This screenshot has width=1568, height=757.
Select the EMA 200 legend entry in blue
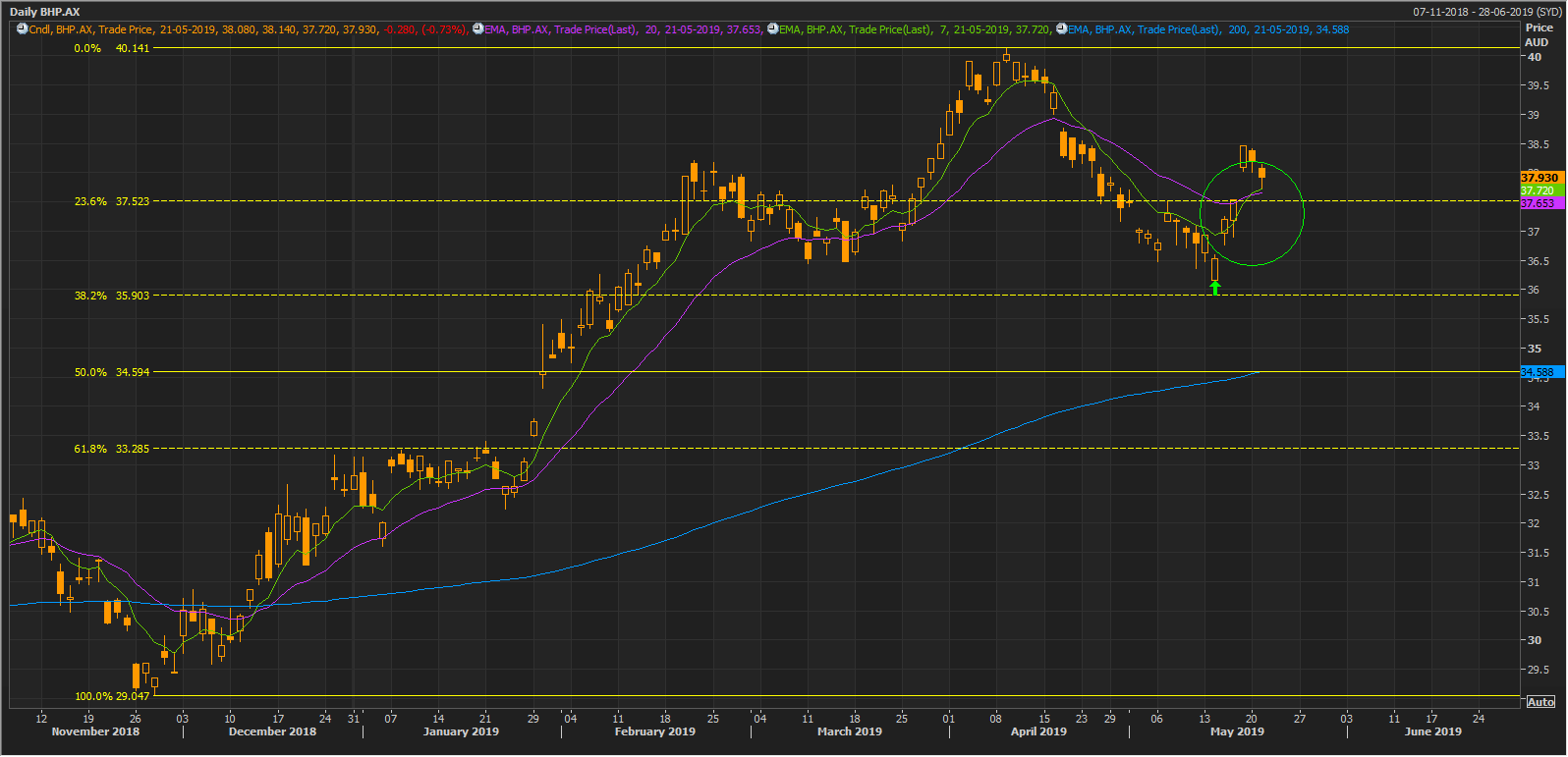1208,29
